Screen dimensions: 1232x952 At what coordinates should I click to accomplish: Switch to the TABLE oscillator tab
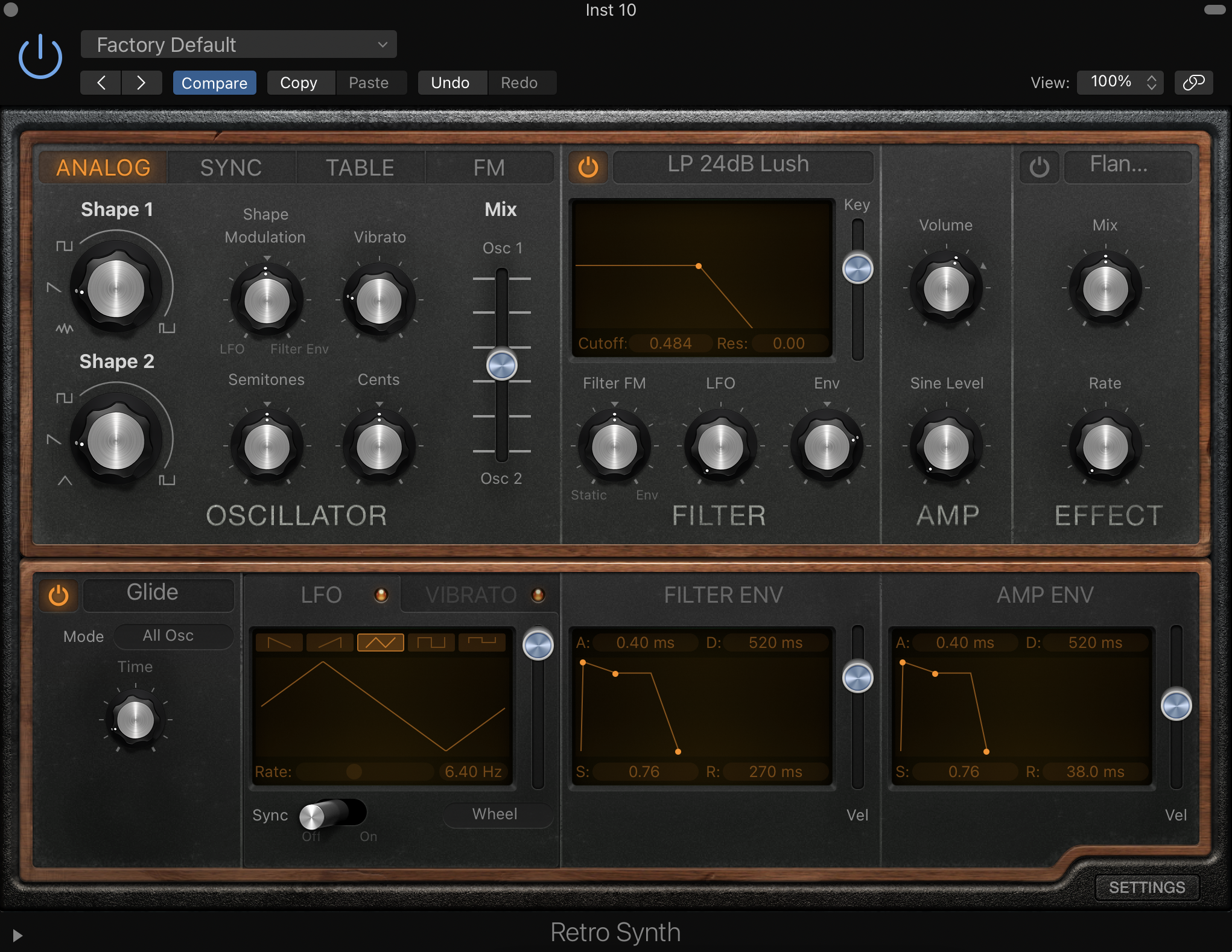point(360,168)
